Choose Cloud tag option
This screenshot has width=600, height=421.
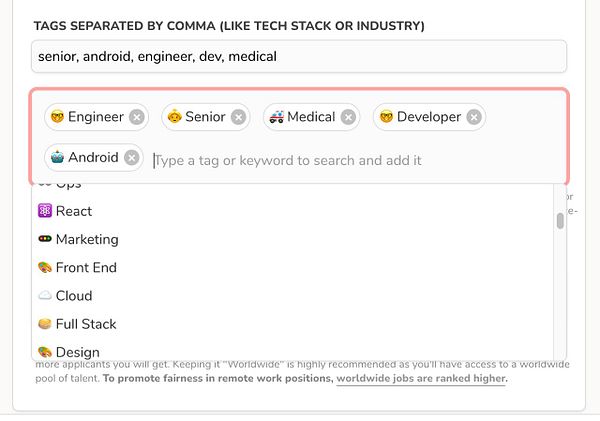pyautogui.click(x=73, y=295)
